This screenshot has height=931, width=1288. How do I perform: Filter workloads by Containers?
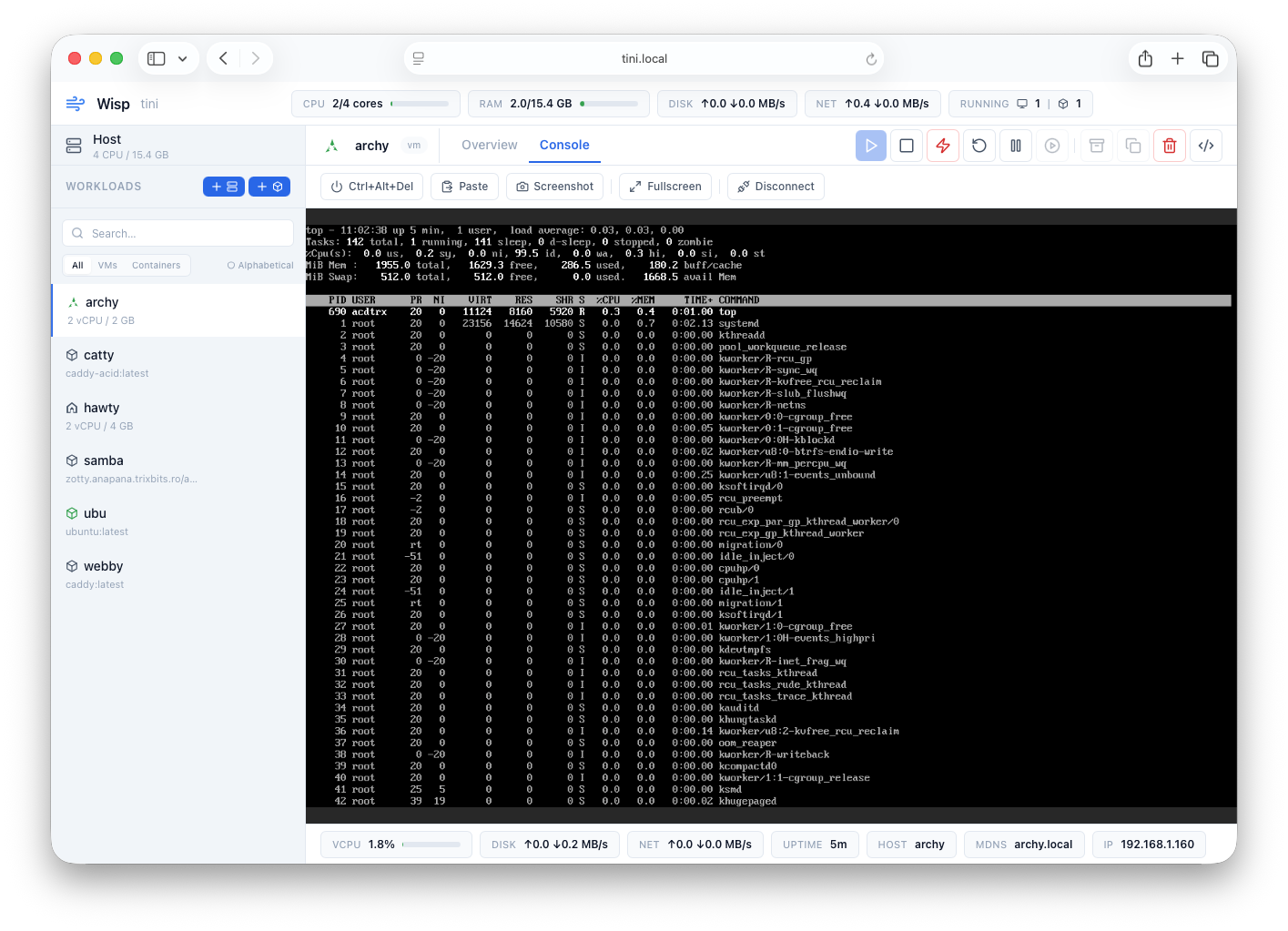tap(157, 266)
